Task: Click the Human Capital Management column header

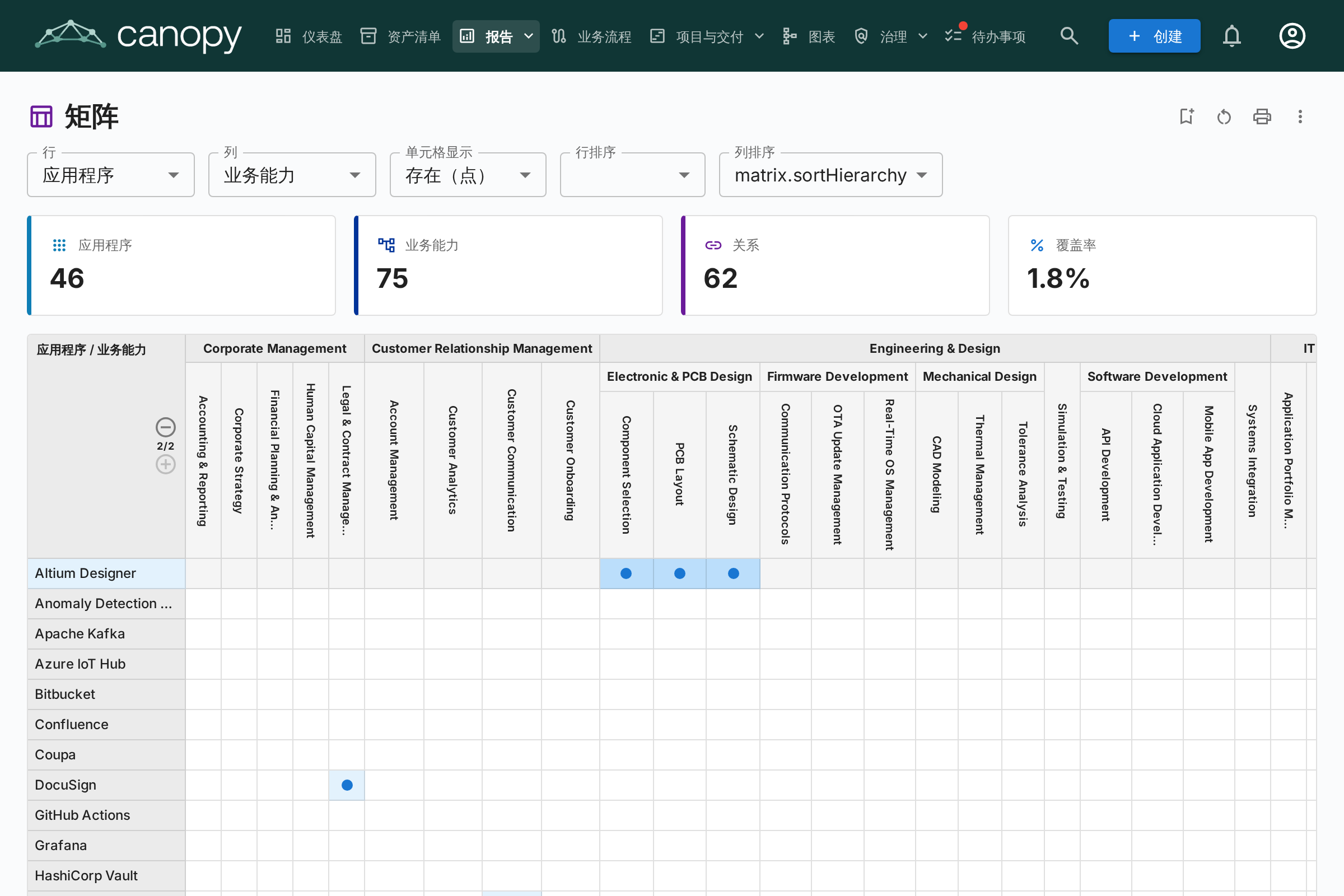Action: 310,460
